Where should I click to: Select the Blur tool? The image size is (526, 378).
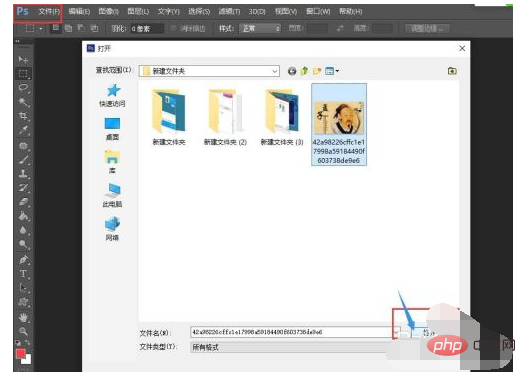(23, 230)
